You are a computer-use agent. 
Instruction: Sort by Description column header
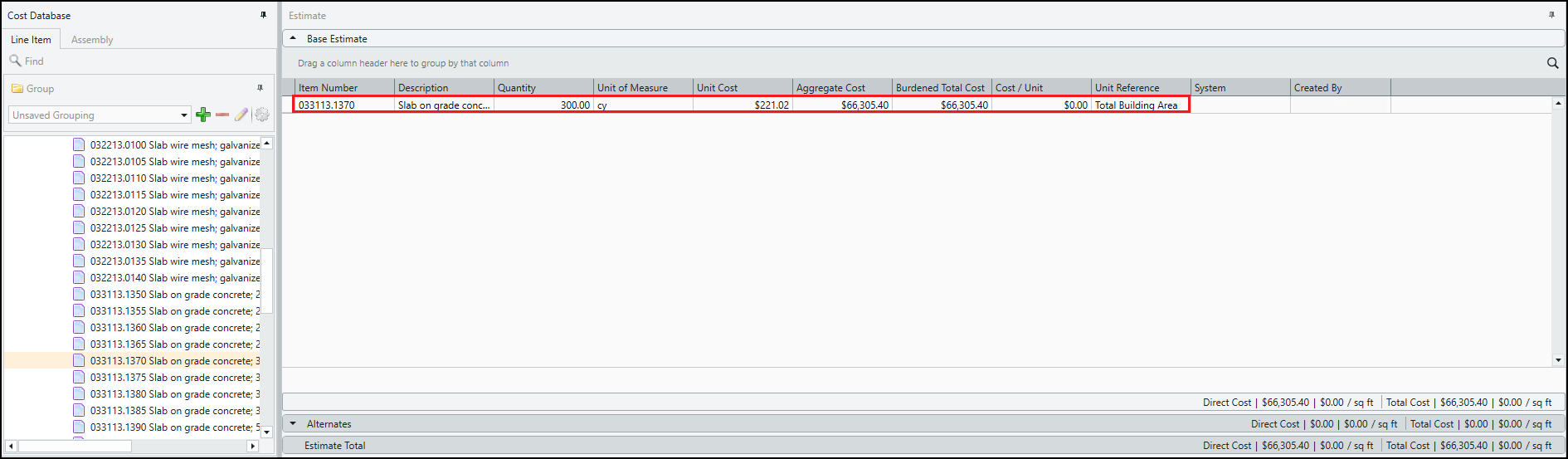point(444,87)
